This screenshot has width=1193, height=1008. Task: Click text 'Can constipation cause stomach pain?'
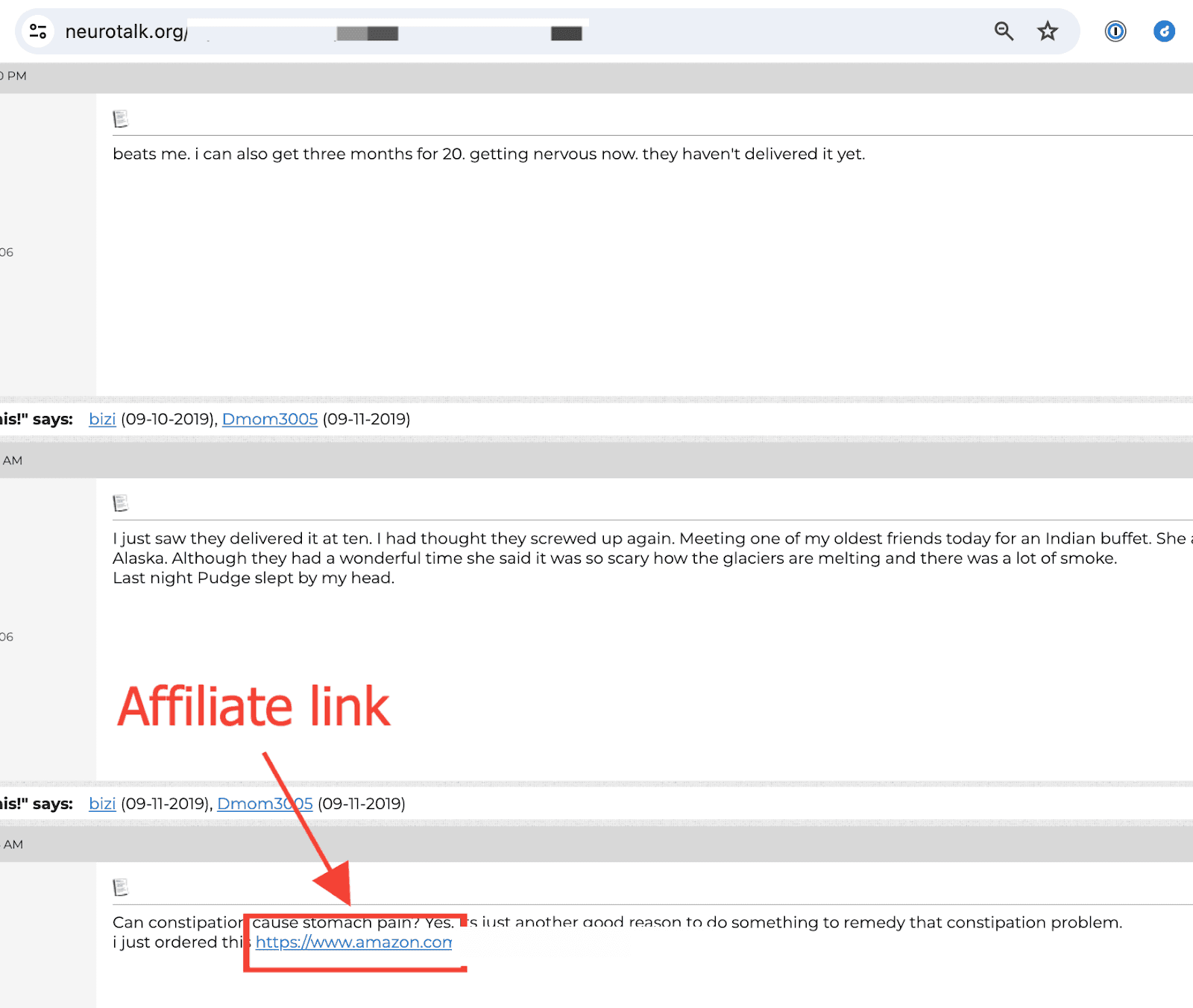267,922
